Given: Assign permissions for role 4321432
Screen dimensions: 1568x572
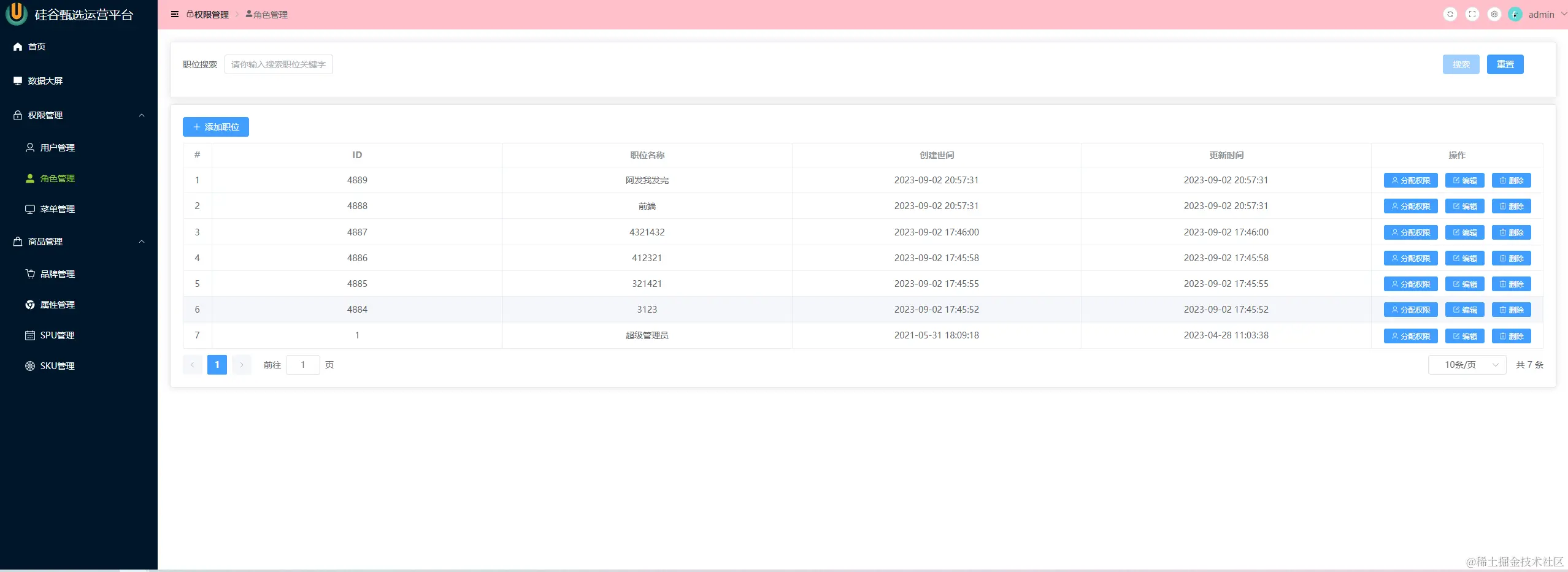Looking at the screenshot, I should [1410, 232].
